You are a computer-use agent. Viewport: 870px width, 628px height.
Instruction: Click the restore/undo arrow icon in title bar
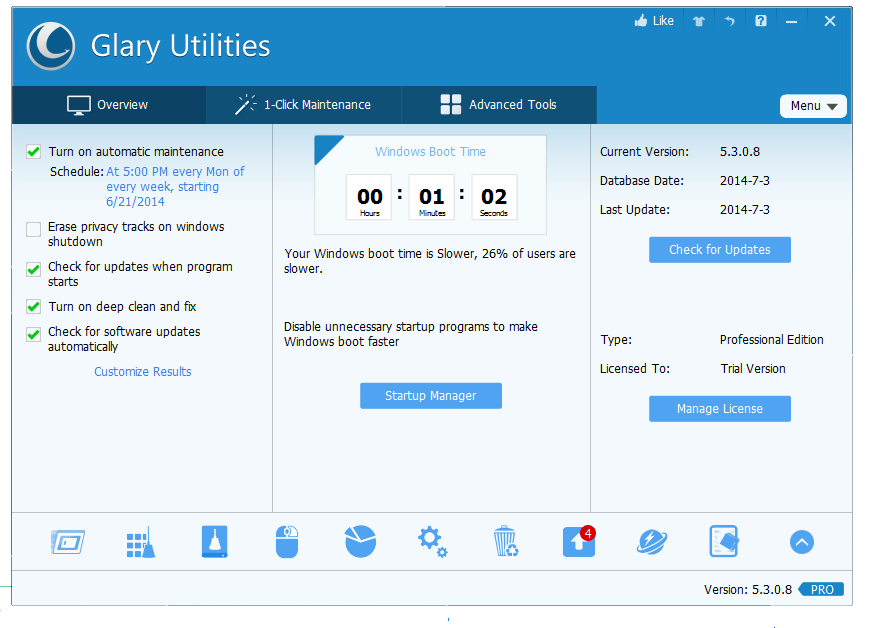click(730, 21)
